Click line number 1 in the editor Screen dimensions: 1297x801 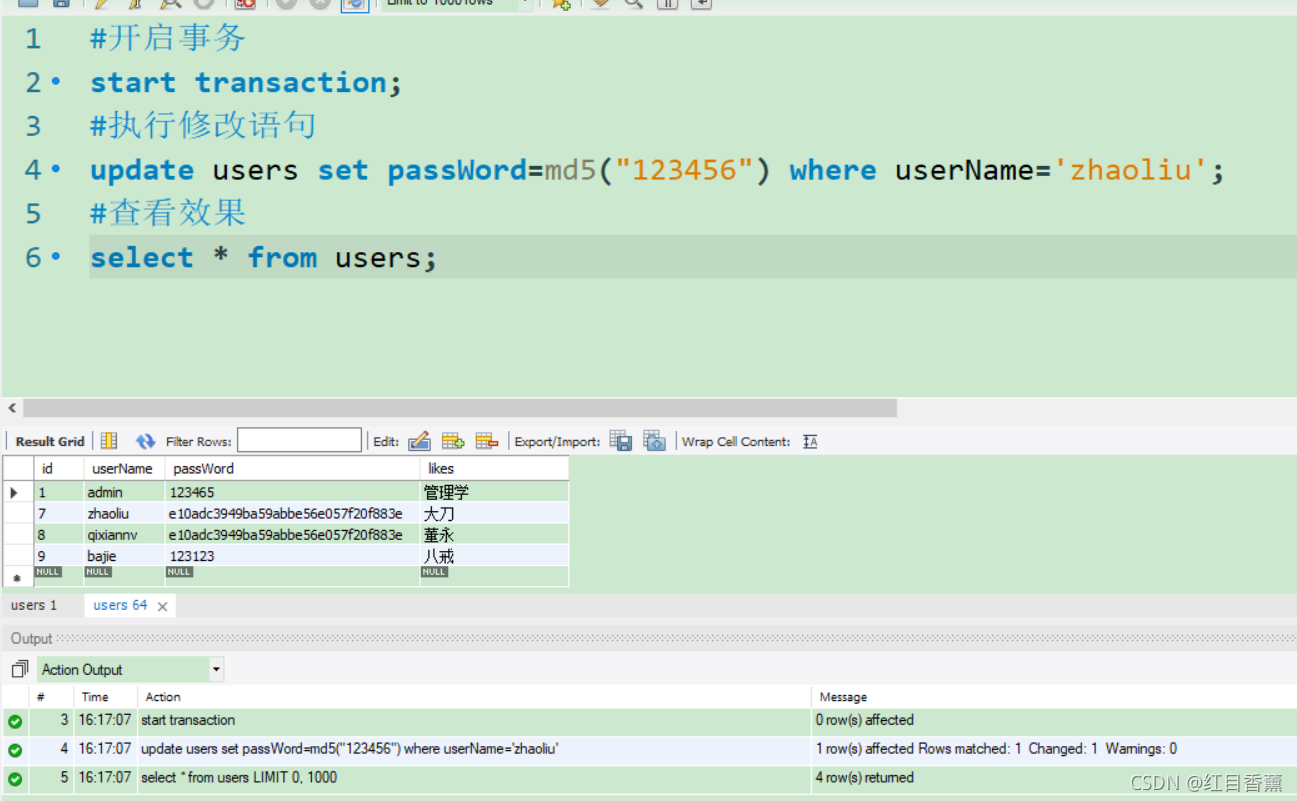34,39
